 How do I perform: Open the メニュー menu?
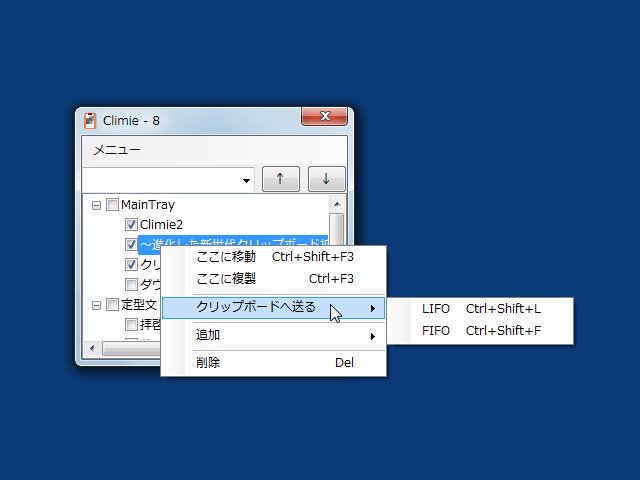[x=117, y=150]
